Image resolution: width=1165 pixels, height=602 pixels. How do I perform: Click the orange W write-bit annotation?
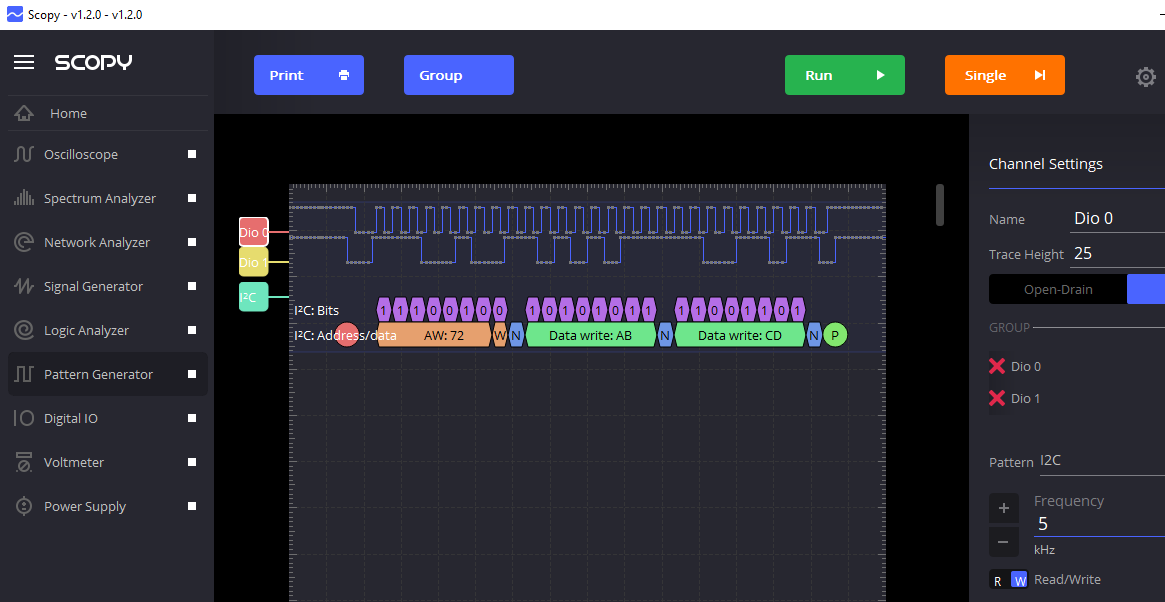500,335
